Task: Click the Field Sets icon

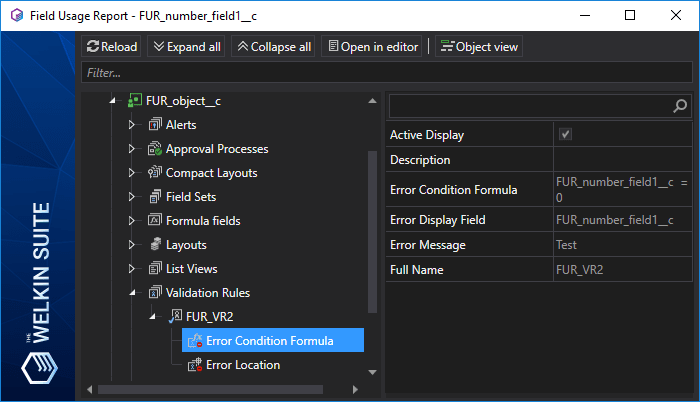Action: pyautogui.click(x=155, y=196)
